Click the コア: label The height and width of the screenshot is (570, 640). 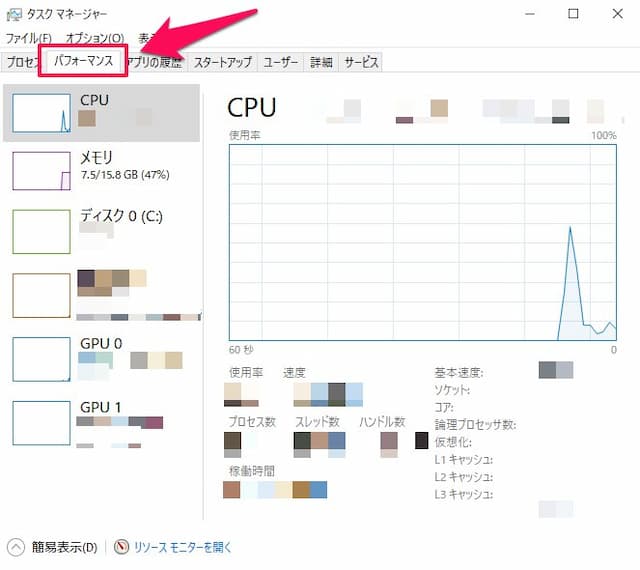[x=444, y=407]
